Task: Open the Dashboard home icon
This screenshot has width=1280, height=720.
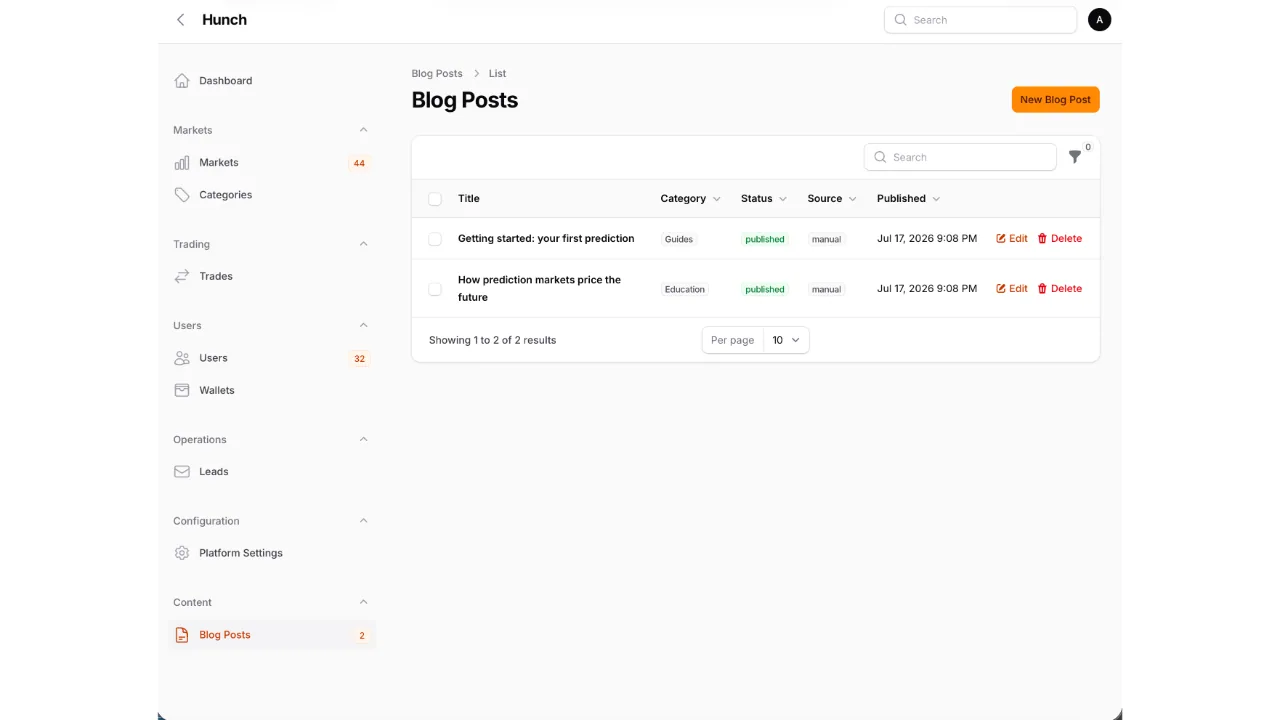Action: pos(182,81)
